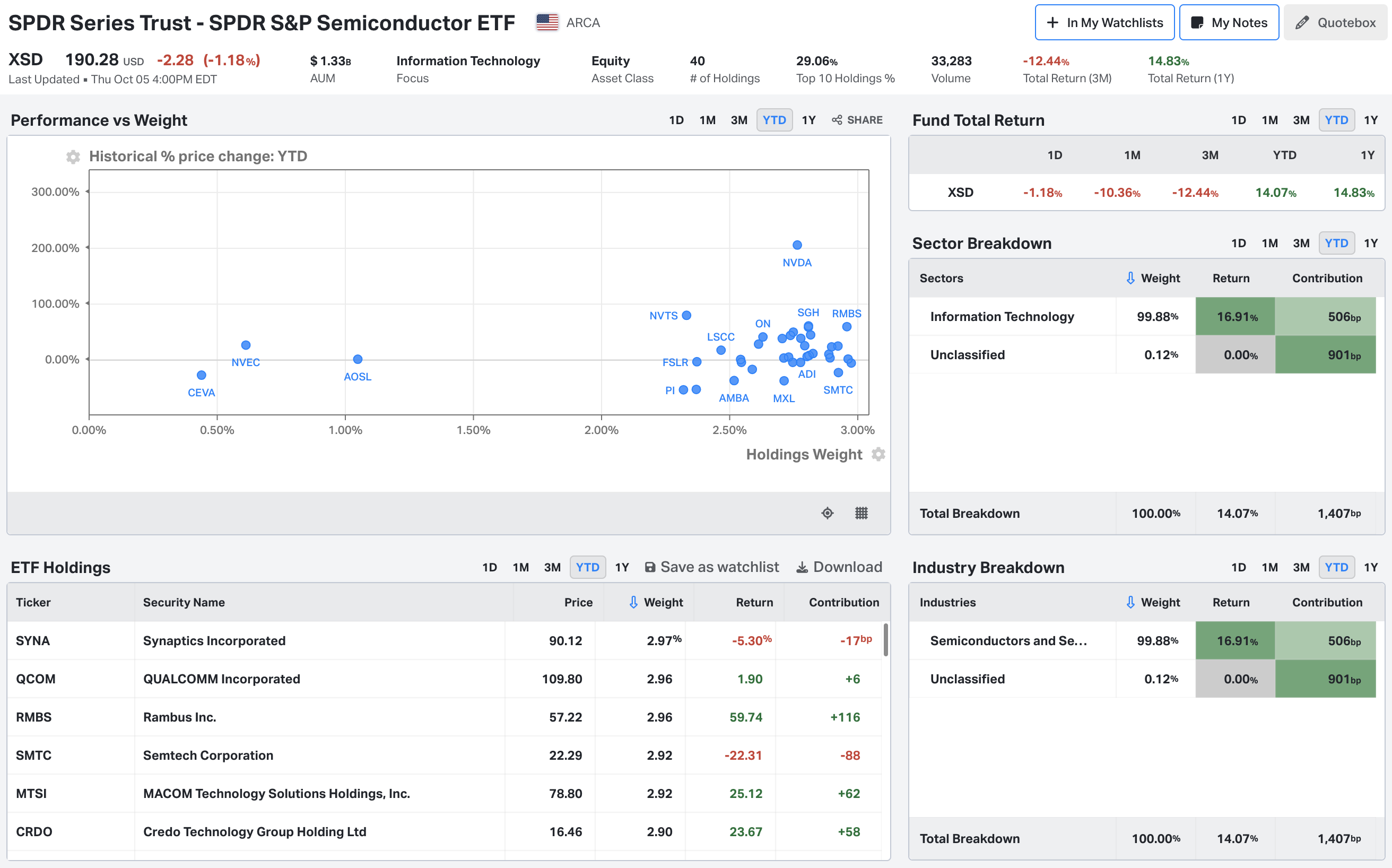Viewport: 1392px width, 868px height.
Task: Set ETF Holdings period to YTD
Action: pos(588,567)
